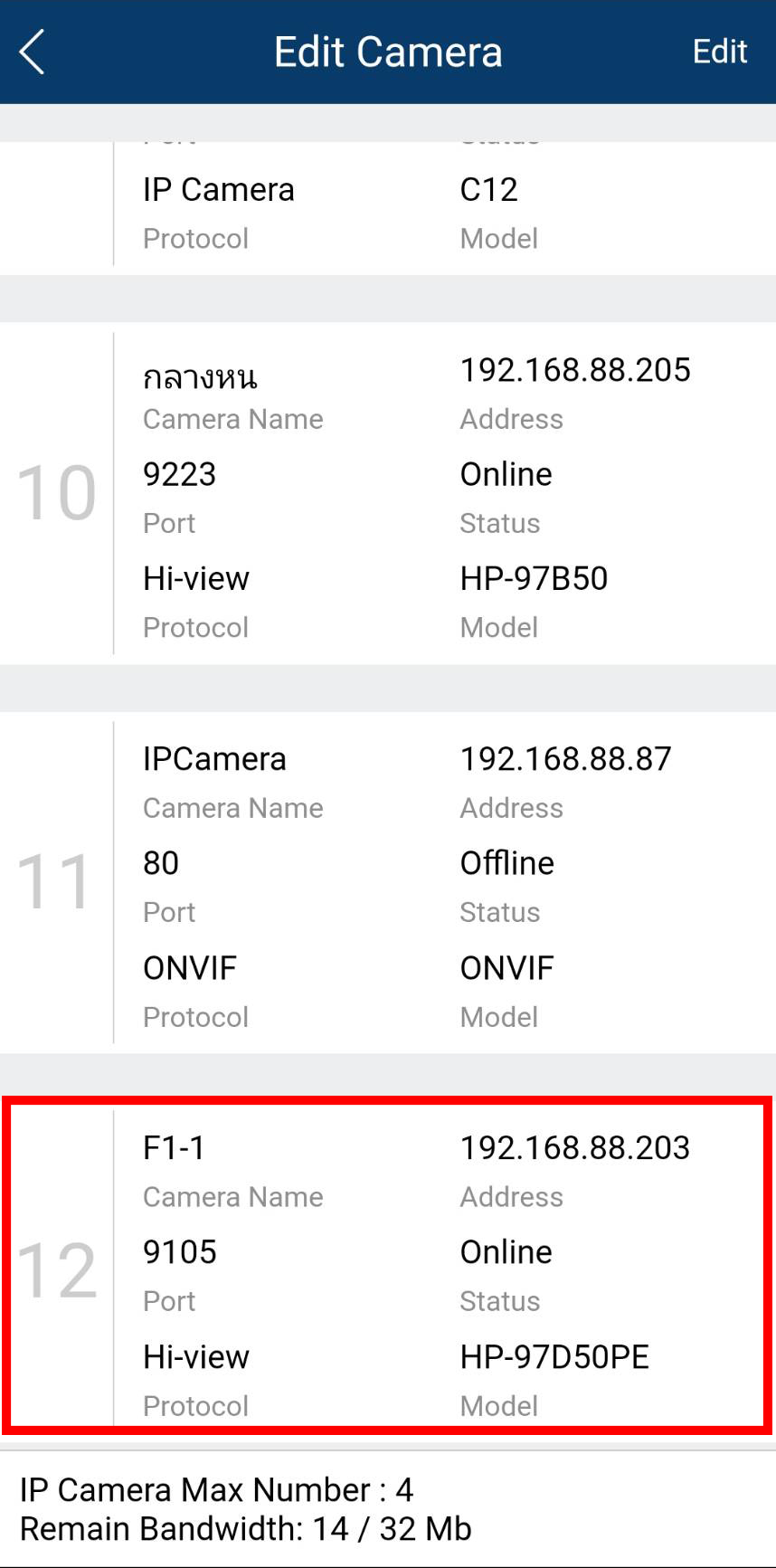Select the IP Camera protocol value
This screenshot has height=1568, width=776.
coord(218,190)
